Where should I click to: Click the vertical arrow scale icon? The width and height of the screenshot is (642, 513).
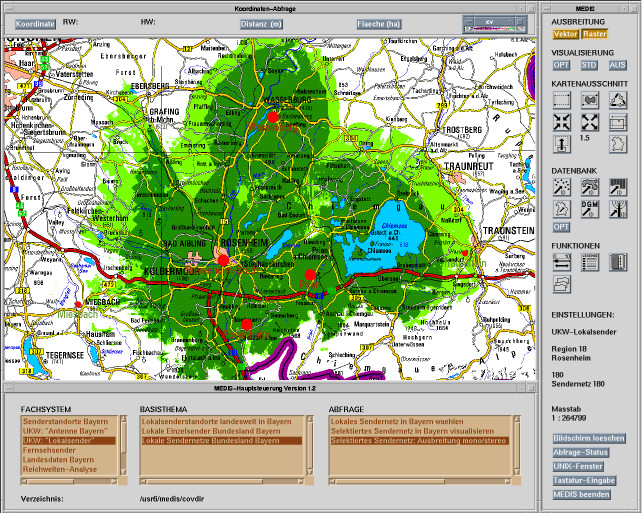[562, 144]
